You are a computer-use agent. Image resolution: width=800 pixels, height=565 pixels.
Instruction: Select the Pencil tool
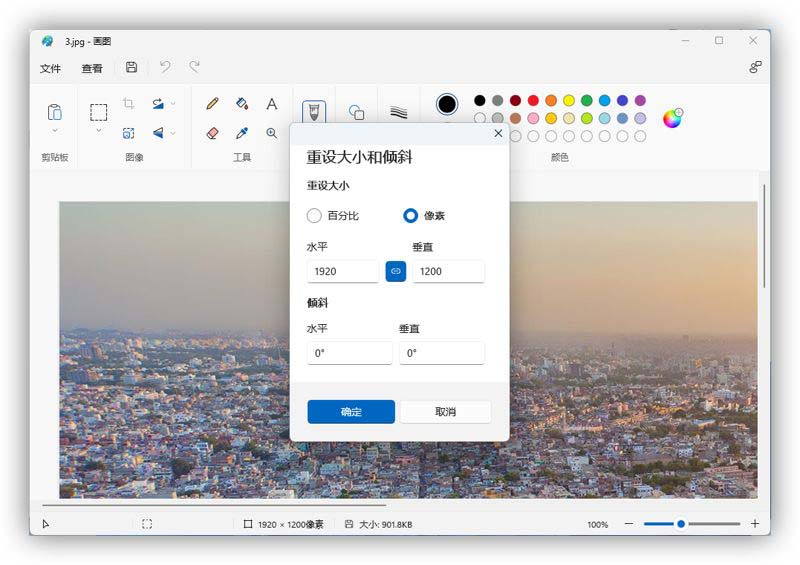[212, 103]
